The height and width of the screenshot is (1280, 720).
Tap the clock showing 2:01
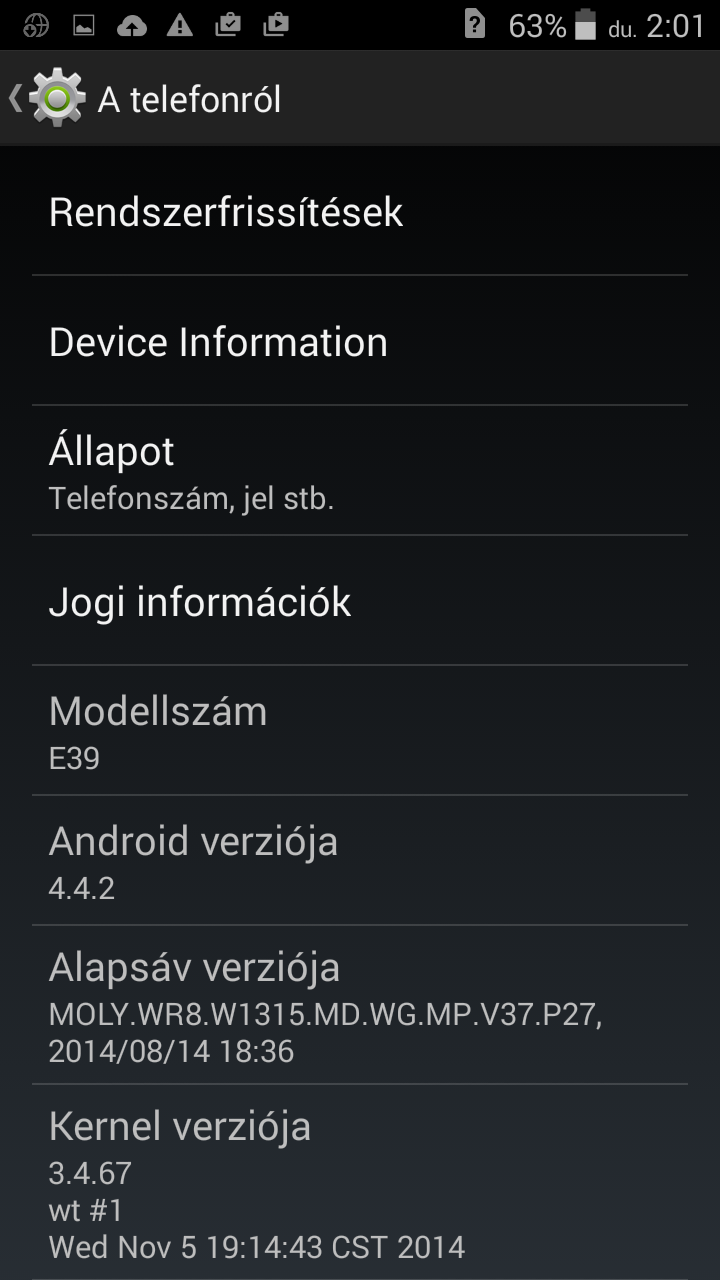pyautogui.click(x=676, y=26)
